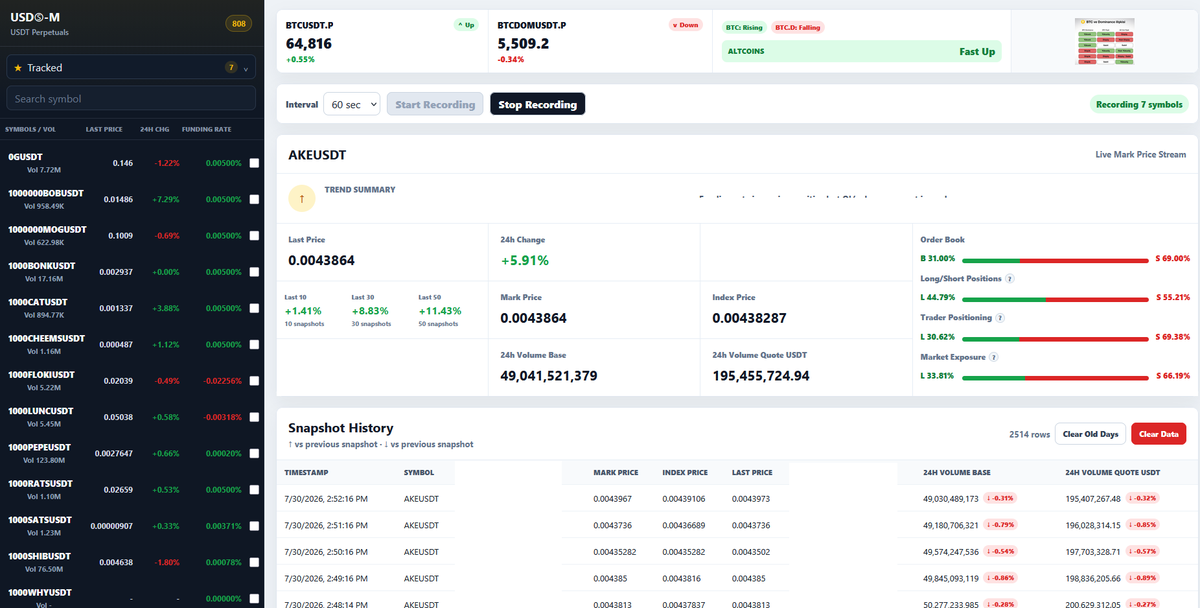Screen dimensions: 1200x608
Task: Click the 24h Change +5.91% value
Action: click(x=525, y=260)
